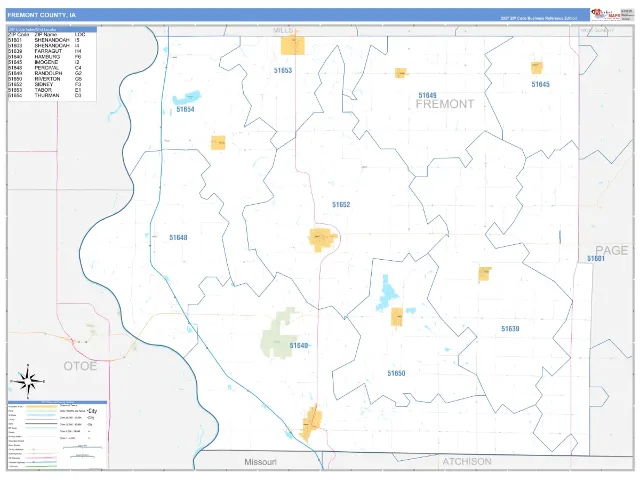Image resolution: width=640 pixels, height=480 pixels.
Task: Click the 51645 IMOGENE row in index table
Action: [x=47, y=62]
